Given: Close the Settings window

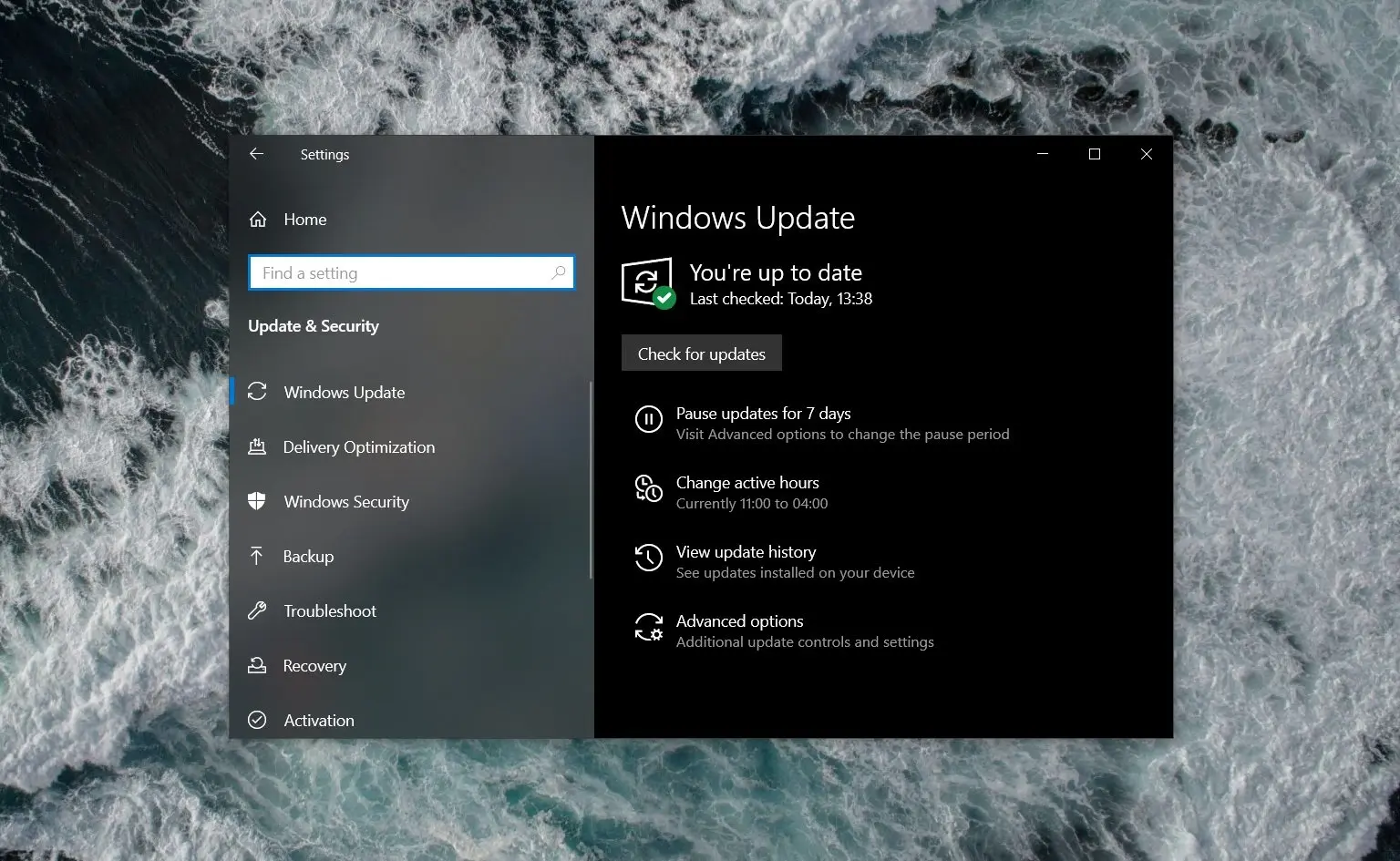Looking at the screenshot, I should point(1147,154).
